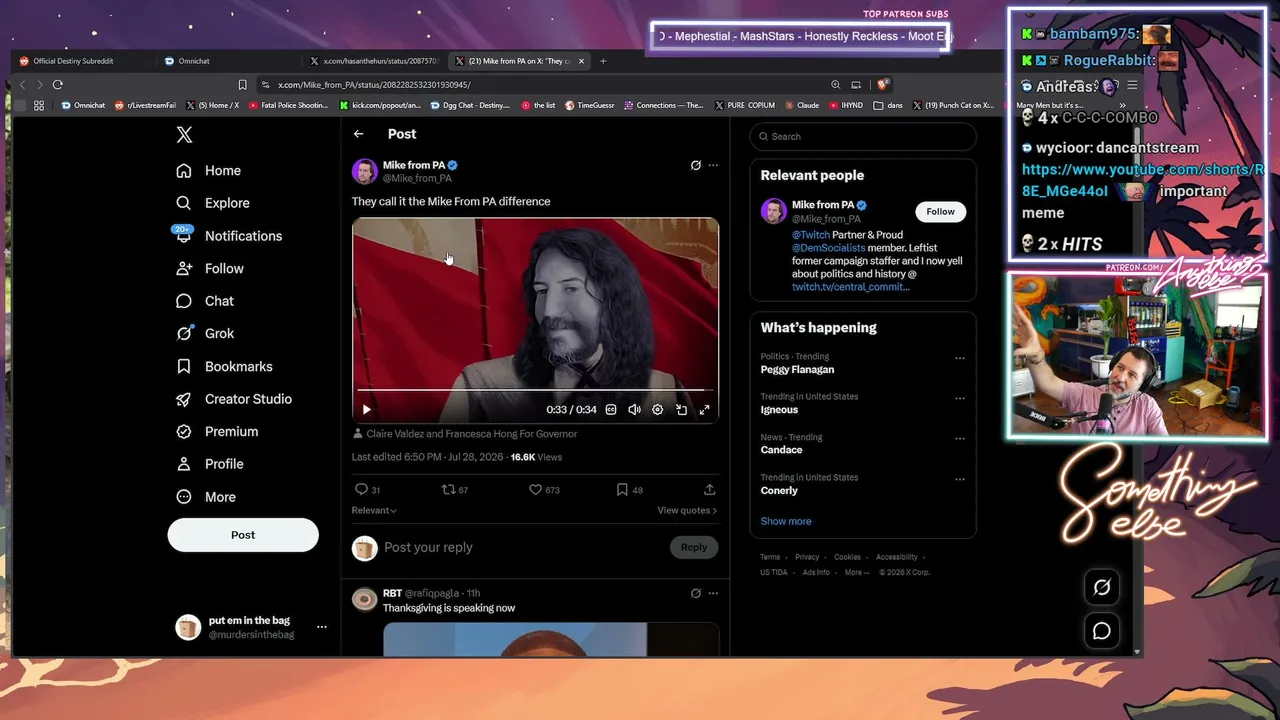Open the twitch.tv/central_commit link
Screen dimensions: 1280x720
click(851, 287)
